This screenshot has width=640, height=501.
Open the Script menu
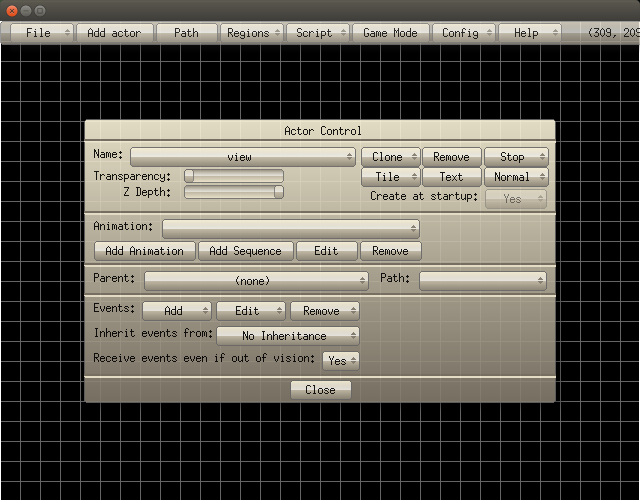319,33
